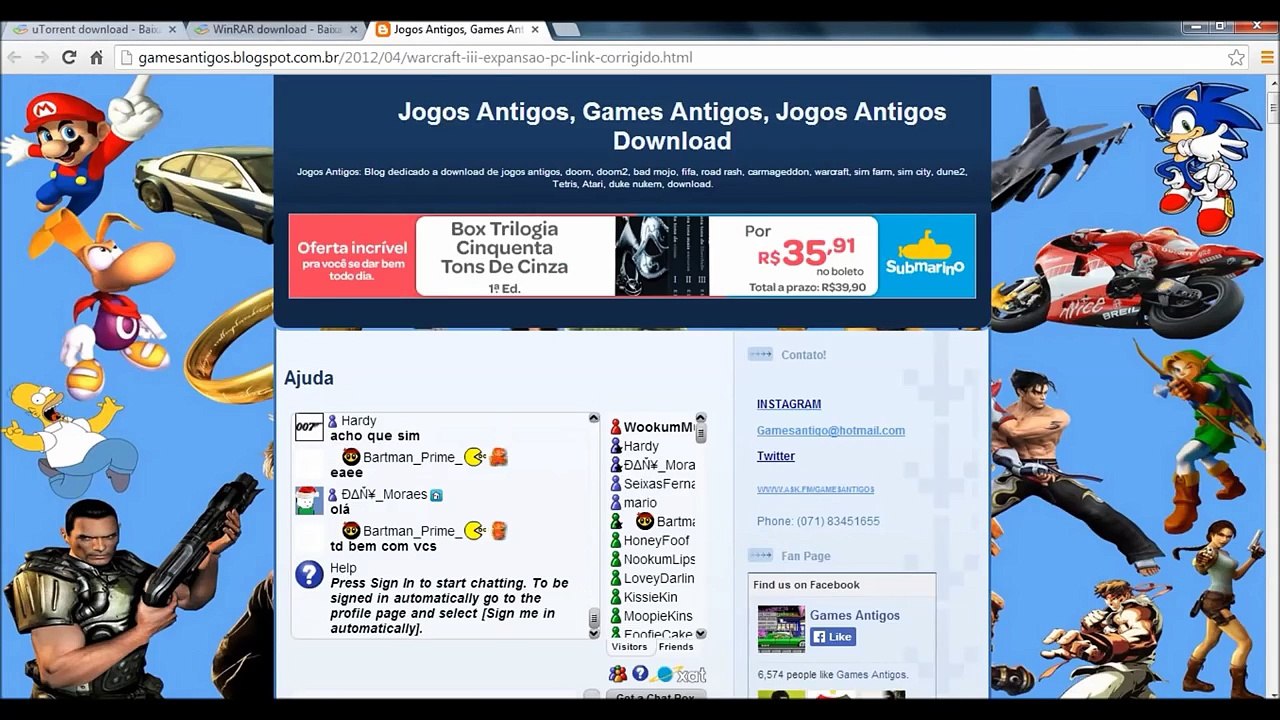Click the visitor list scroll up arrow
1280x720 pixels.
tap(700, 418)
